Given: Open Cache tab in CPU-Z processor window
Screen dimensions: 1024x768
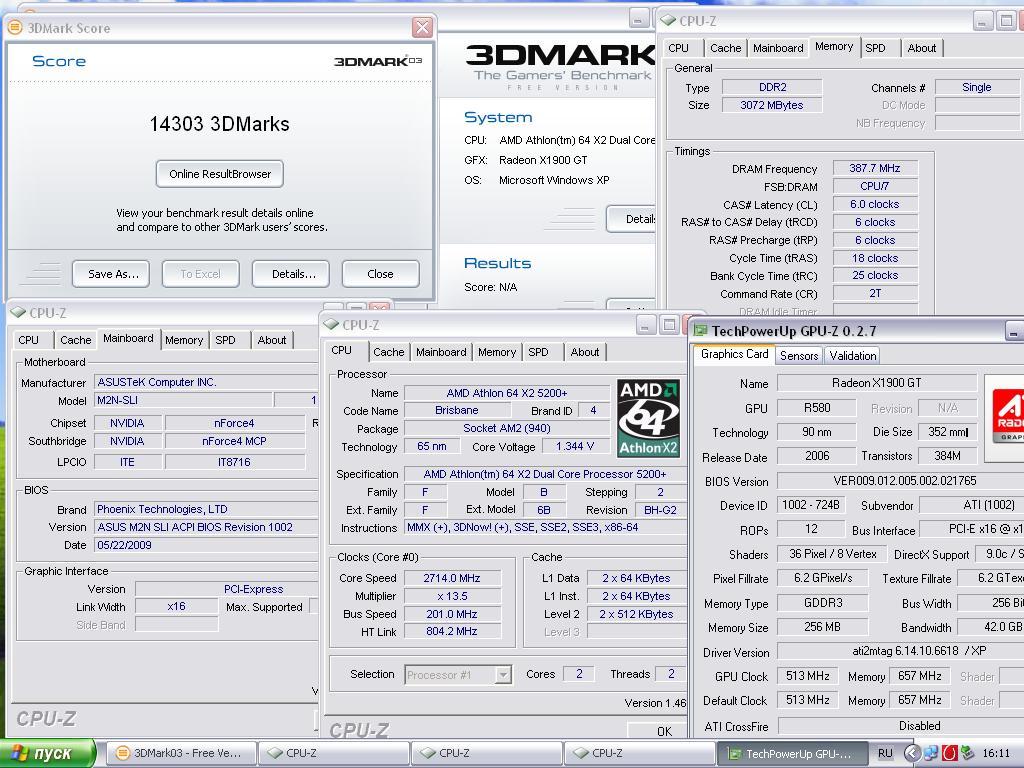Looking at the screenshot, I should point(389,352).
